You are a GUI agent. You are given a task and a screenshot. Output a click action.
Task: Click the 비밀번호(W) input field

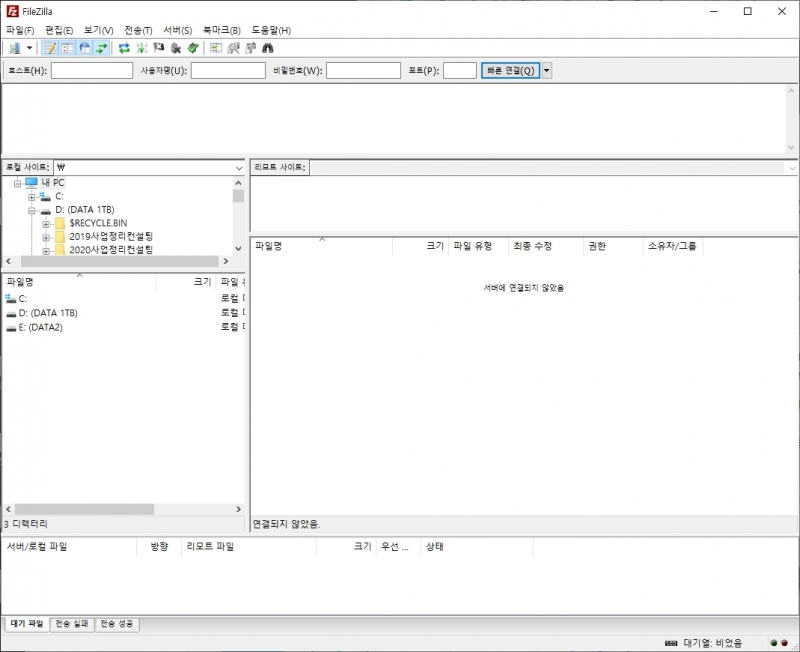point(363,70)
